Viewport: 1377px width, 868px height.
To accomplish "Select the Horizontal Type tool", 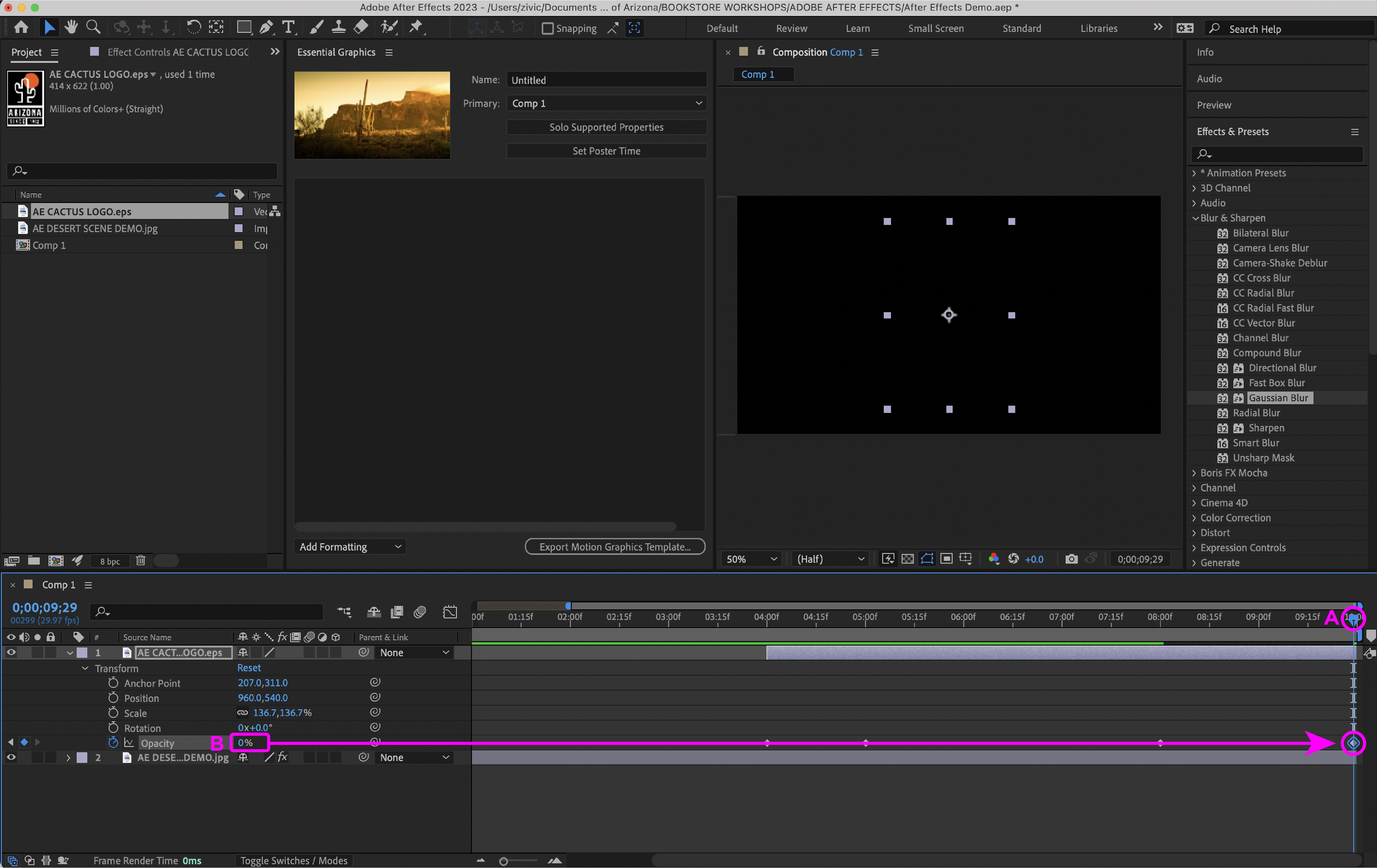I will pos(289,28).
